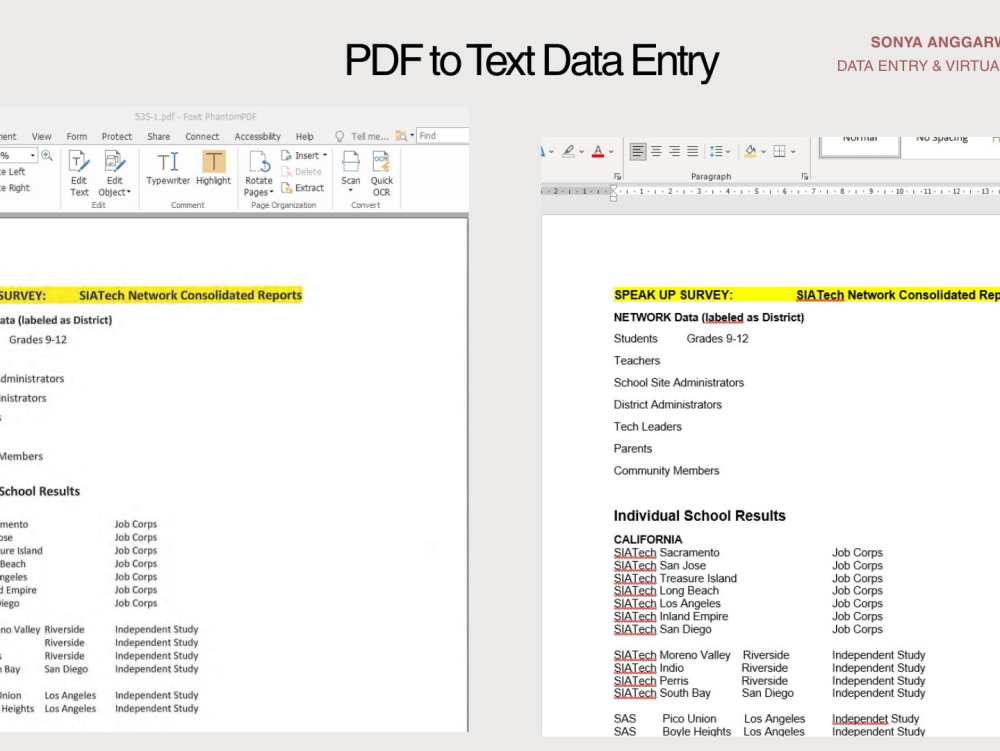Click the folder search icon beside Find

pos(401,136)
